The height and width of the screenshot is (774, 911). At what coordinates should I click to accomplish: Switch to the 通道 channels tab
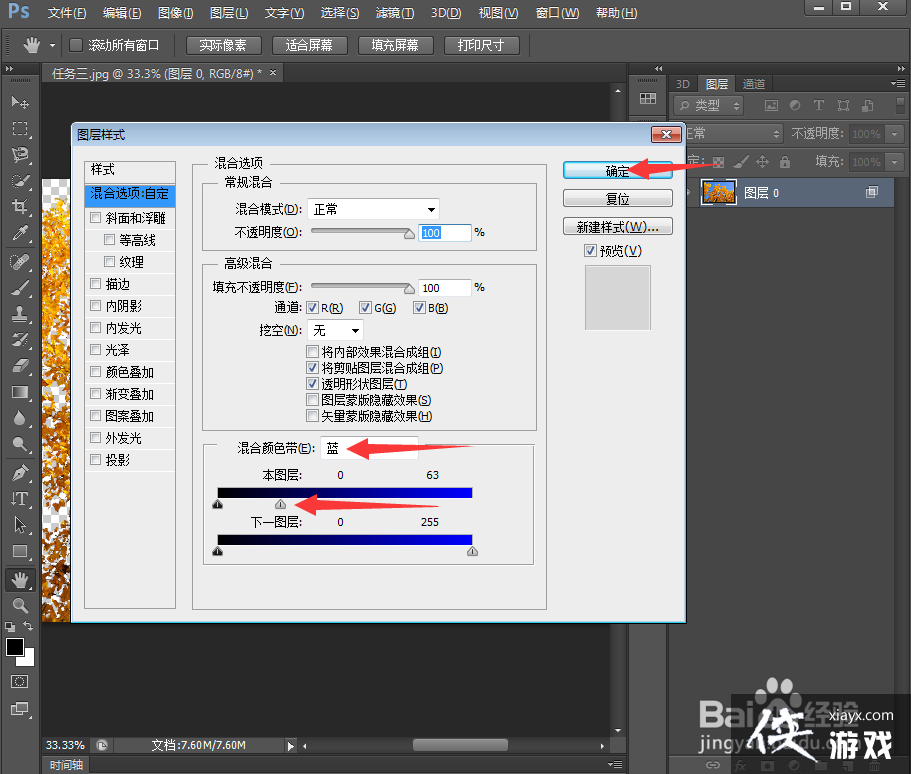tap(754, 84)
